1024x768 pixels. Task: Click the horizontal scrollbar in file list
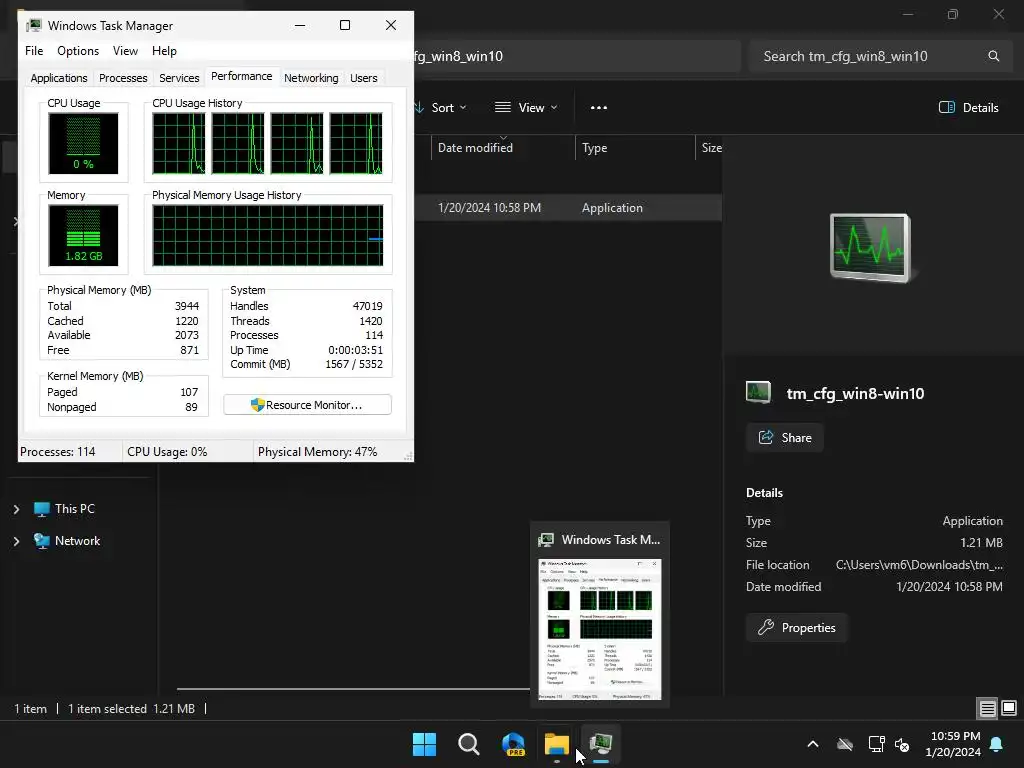click(353, 688)
